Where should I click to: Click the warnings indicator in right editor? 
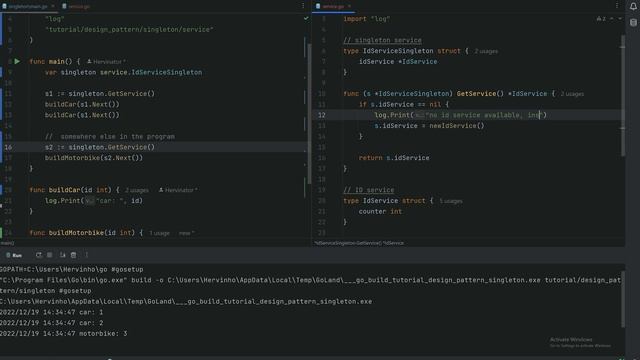point(601,19)
